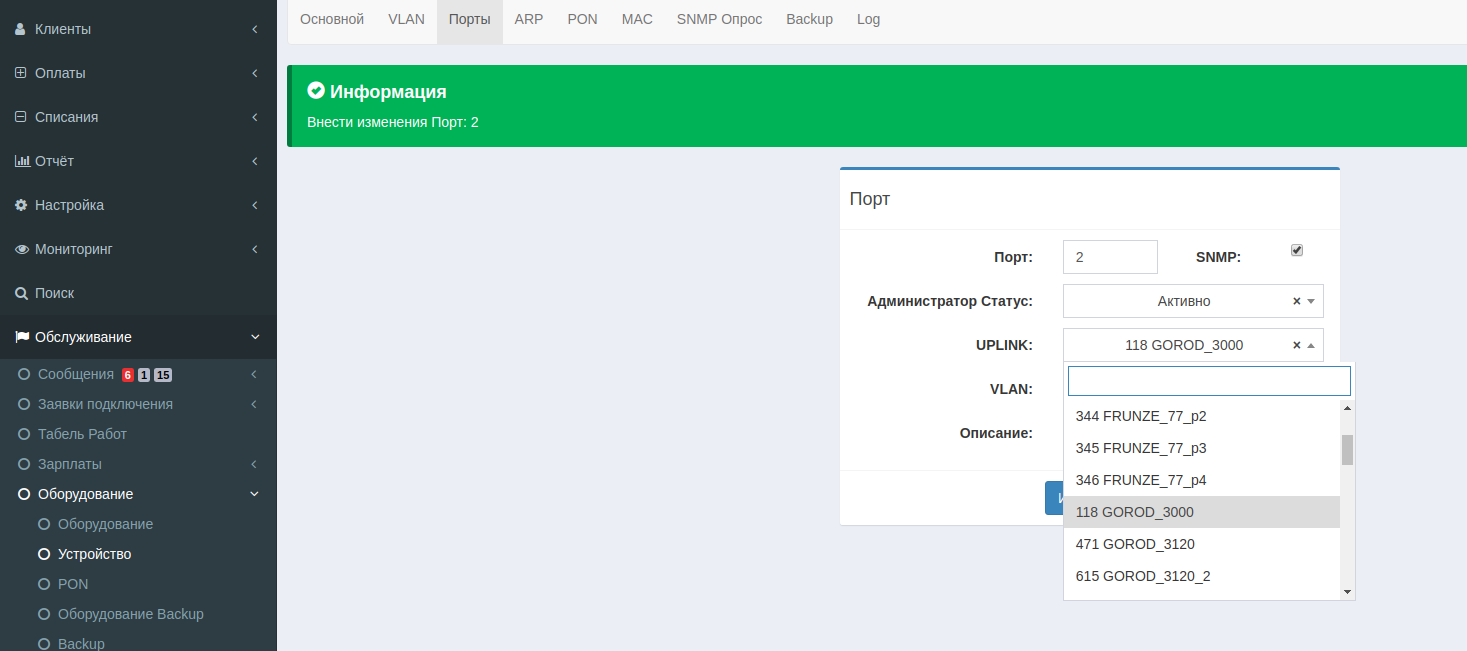
Task: Click the Отчёт bar chart icon
Action: pyautogui.click(x=22, y=161)
